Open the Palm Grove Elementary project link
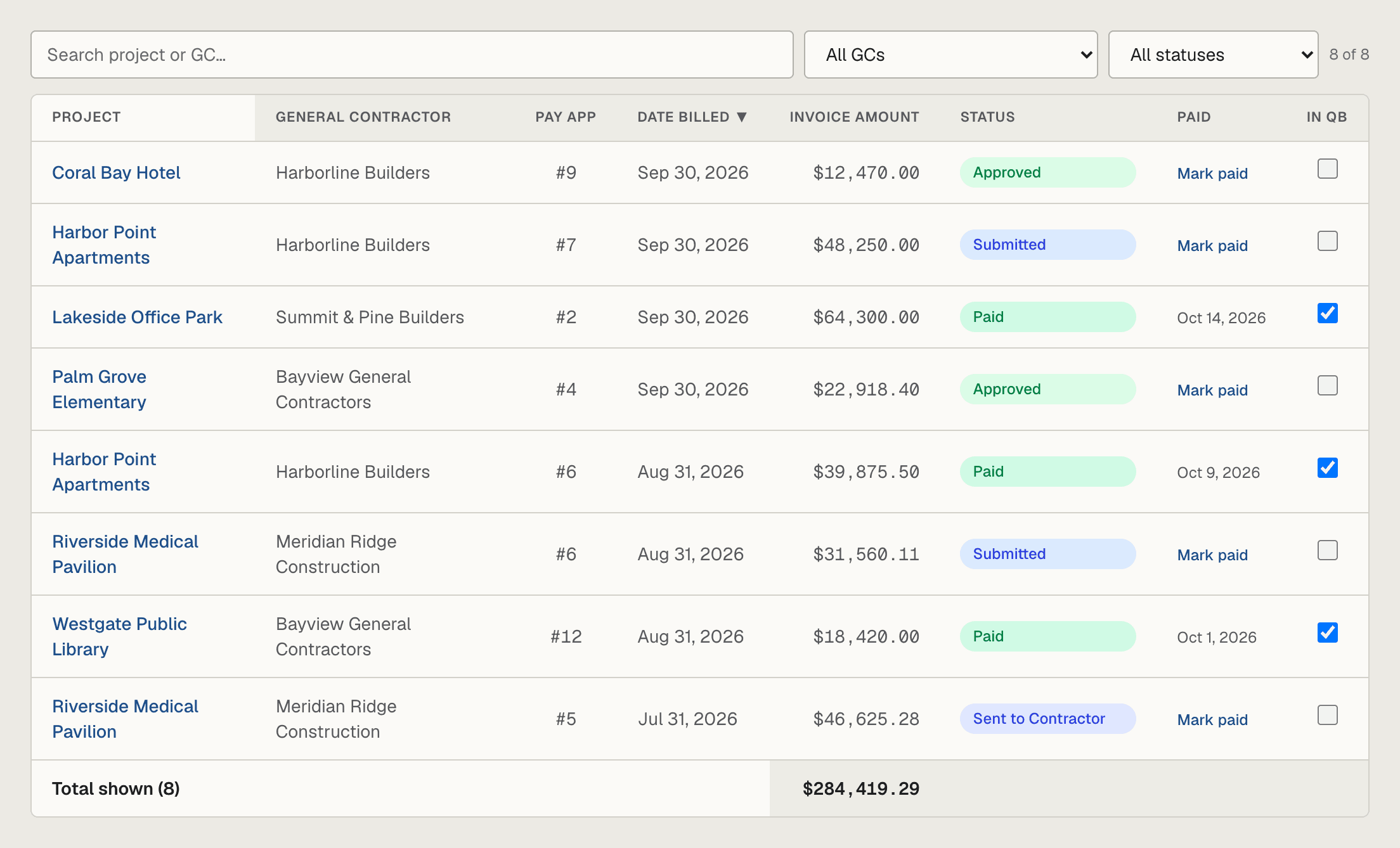The width and height of the screenshot is (1400, 848). [x=99, y=389]
